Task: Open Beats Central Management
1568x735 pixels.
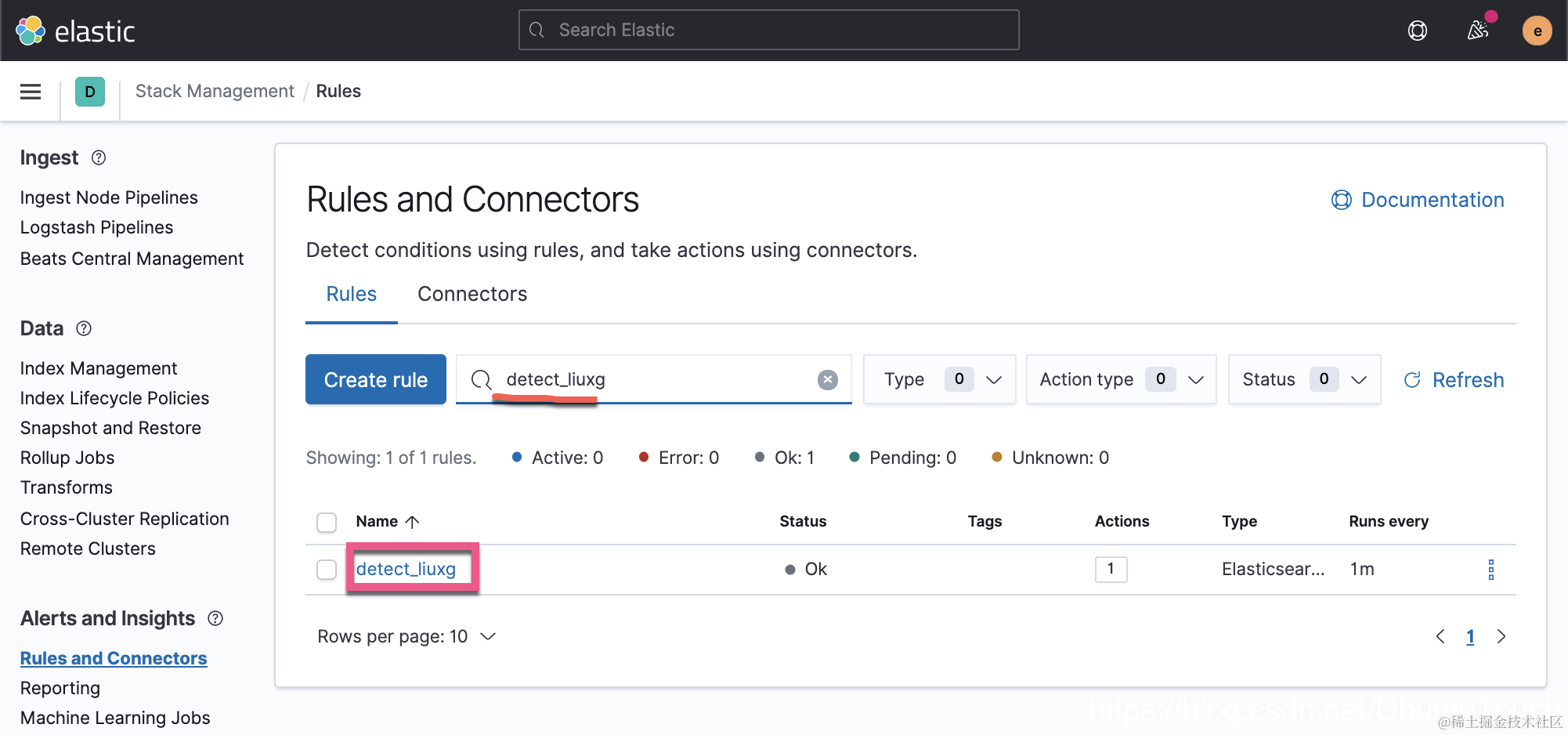Action: pyautogui.click(x=132, y=259)
